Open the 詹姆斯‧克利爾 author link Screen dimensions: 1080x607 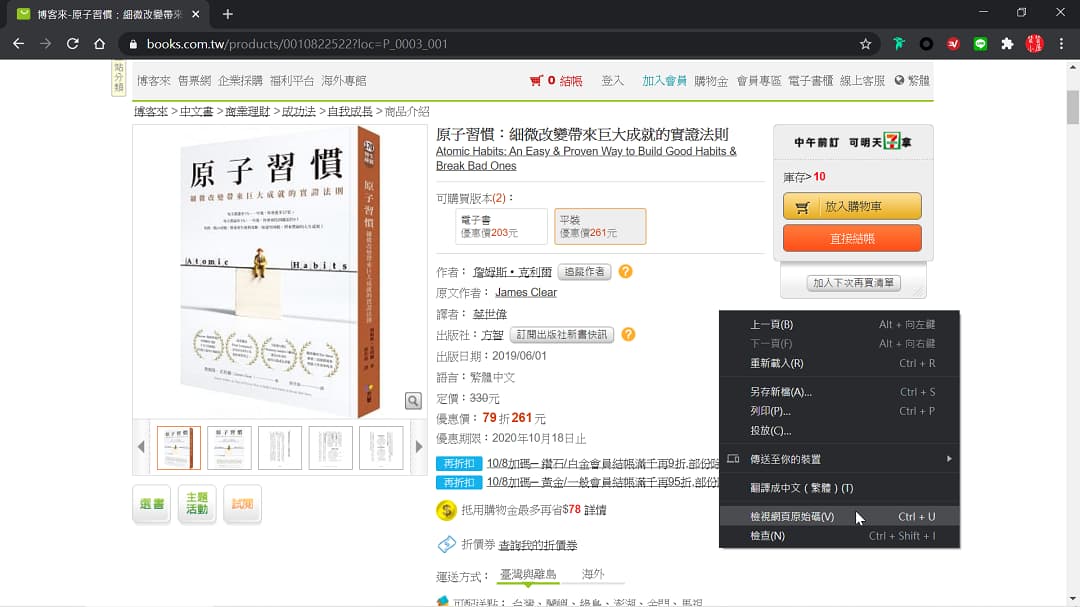[512, 271]
